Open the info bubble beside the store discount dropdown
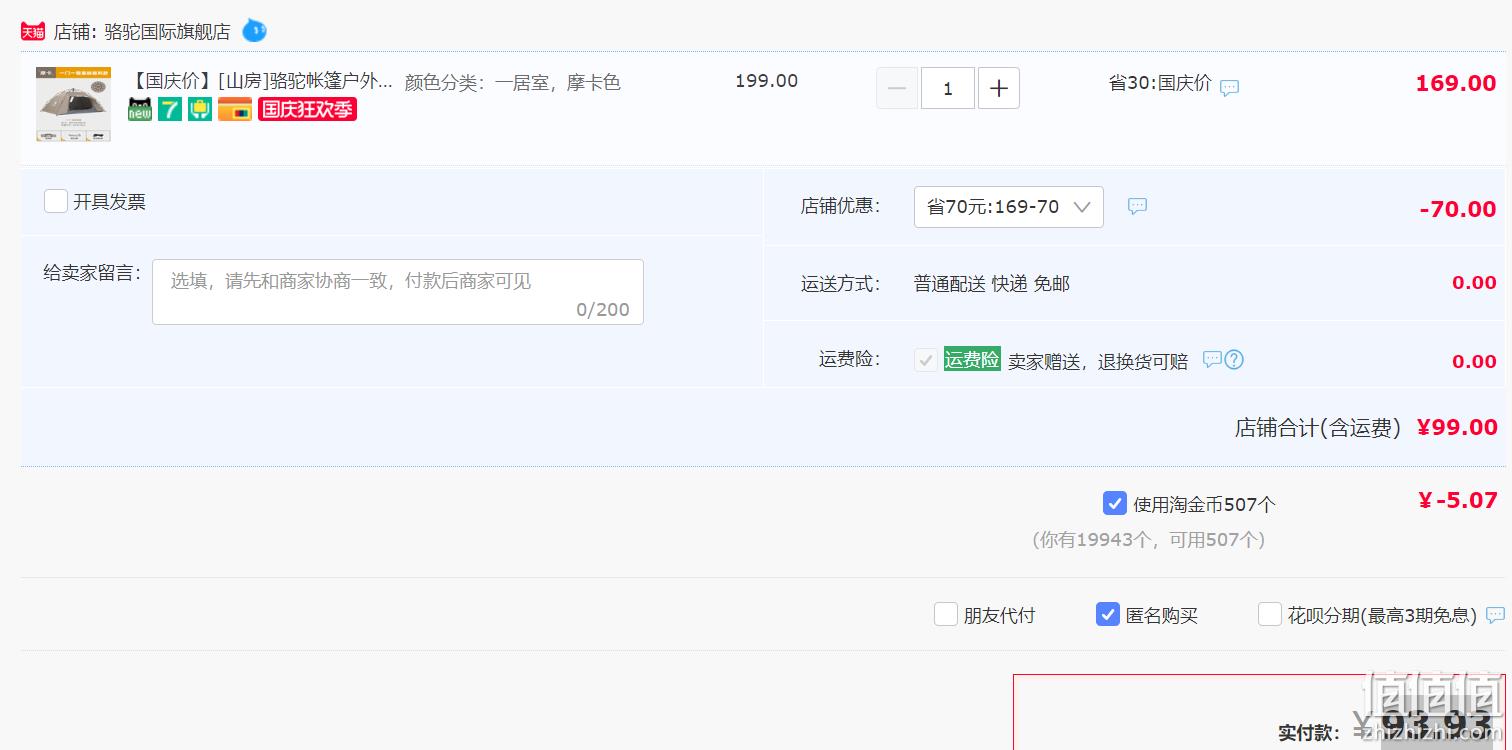 [x=1137, y=206]
